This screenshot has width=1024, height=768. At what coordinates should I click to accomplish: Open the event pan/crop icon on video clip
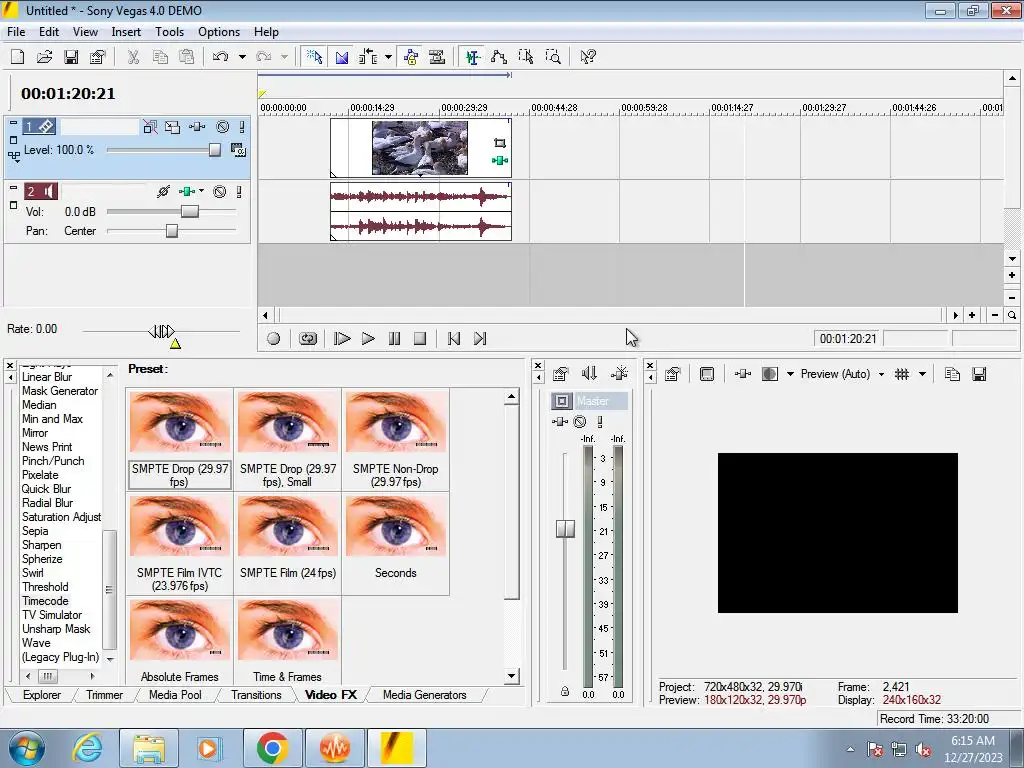click(x=499, y=144)
